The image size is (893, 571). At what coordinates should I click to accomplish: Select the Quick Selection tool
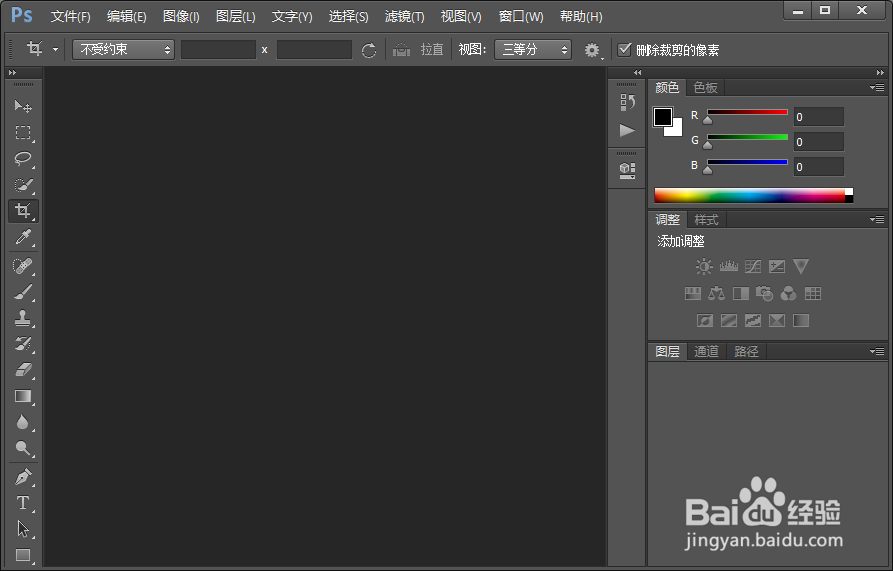[x=23, y=184]
